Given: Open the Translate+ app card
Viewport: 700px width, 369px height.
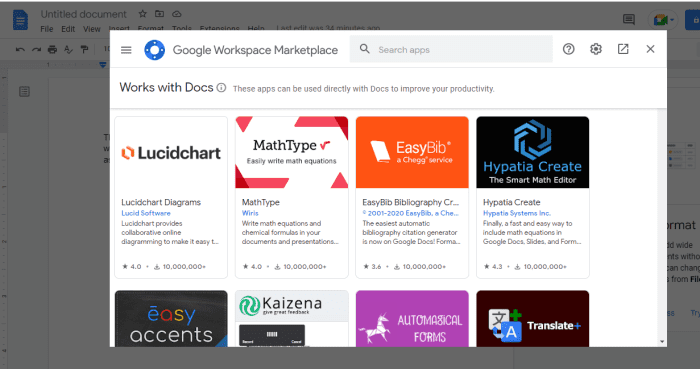Looking at the screenshot, I should 533,319.
